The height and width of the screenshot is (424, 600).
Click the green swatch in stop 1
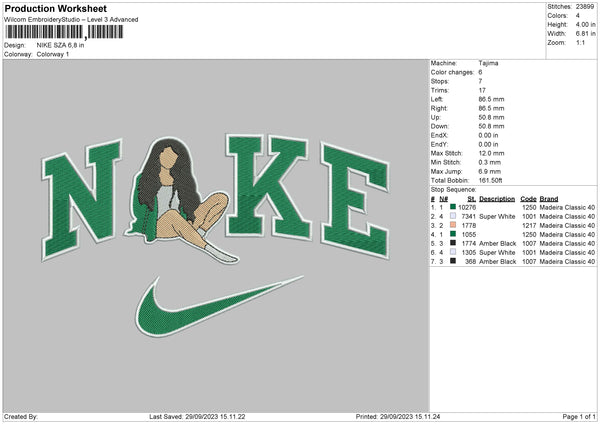click(453, 207)
